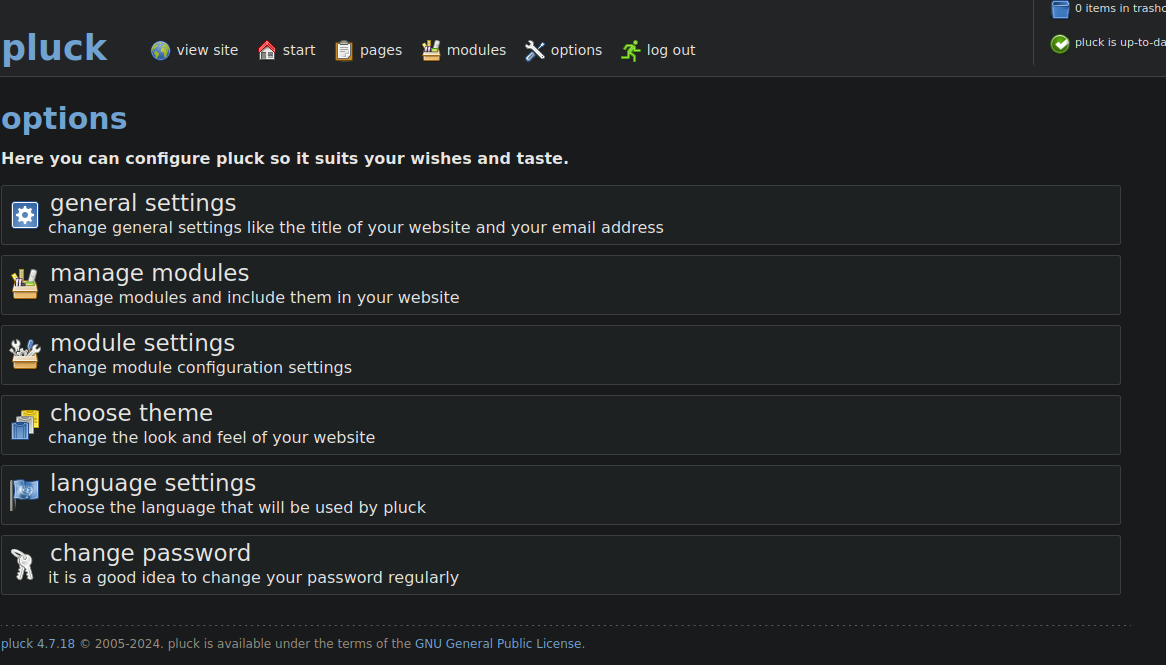Viewport: 1166px width, 665px height.
Task: Open the pages menu item
Action: 381,51
